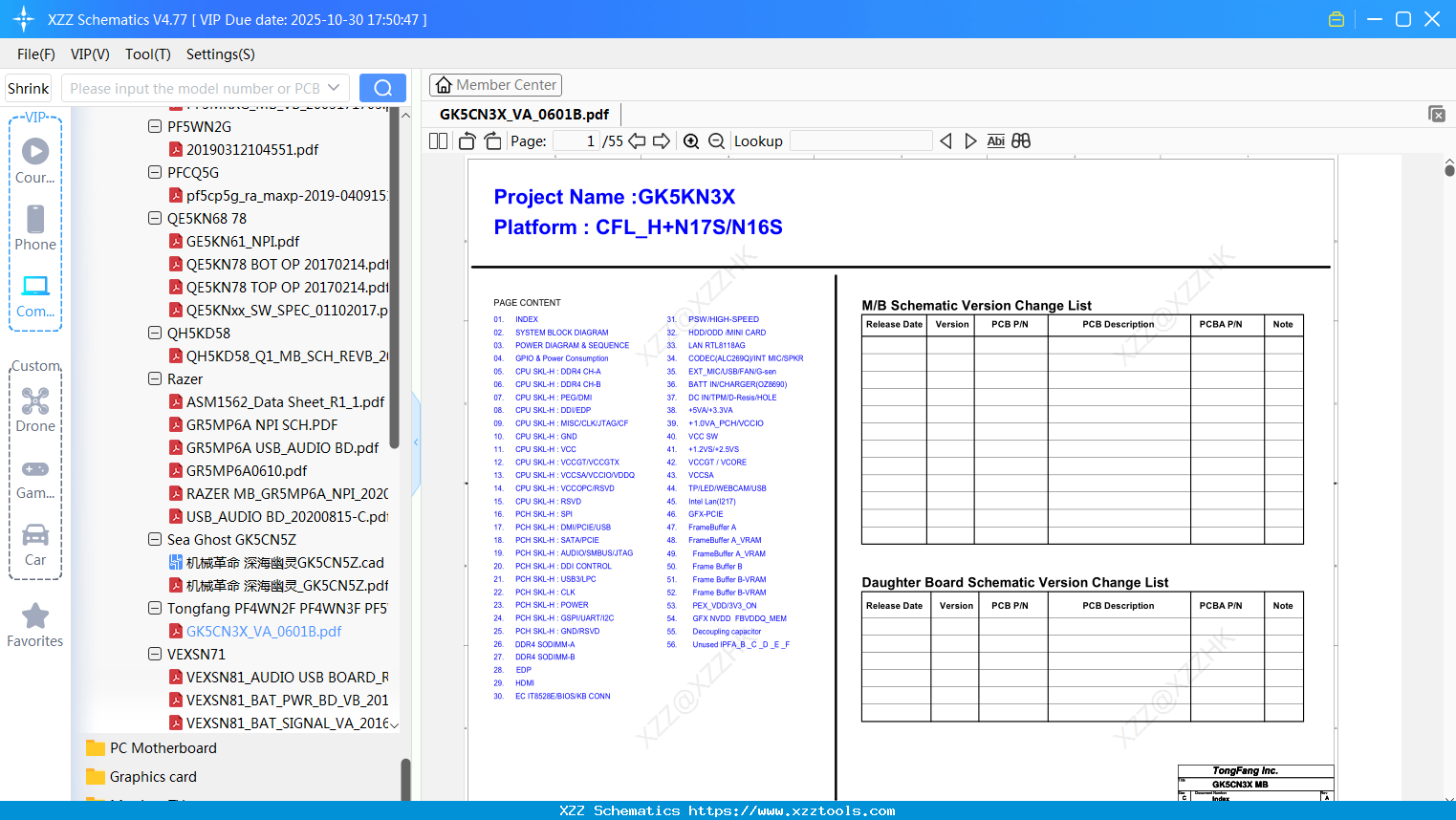Collapse the Sea Ghost GK5CN5Z folder
1456x820 pixels.
pos(155,539)
